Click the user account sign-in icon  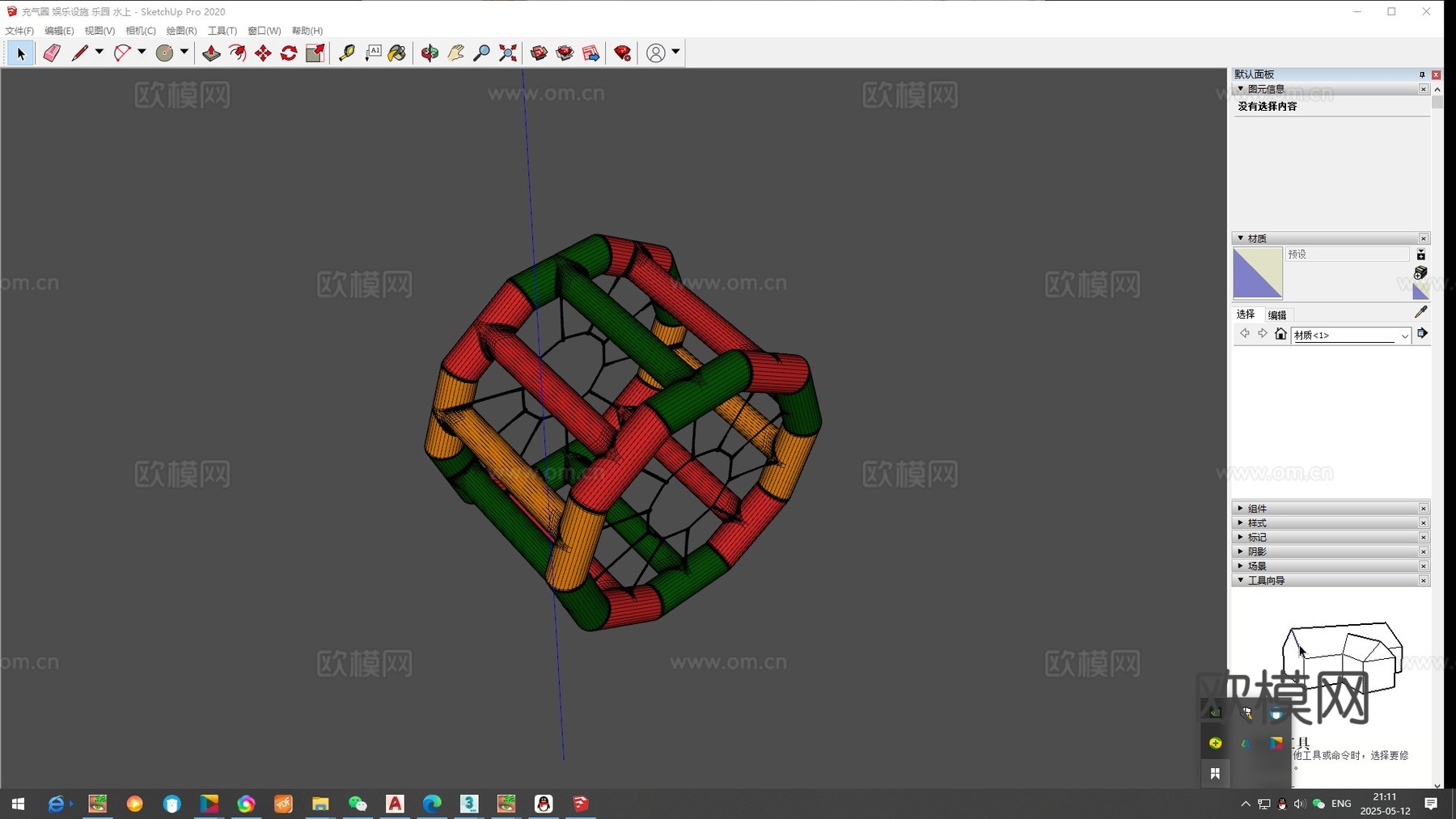click(x=656, y=53)
